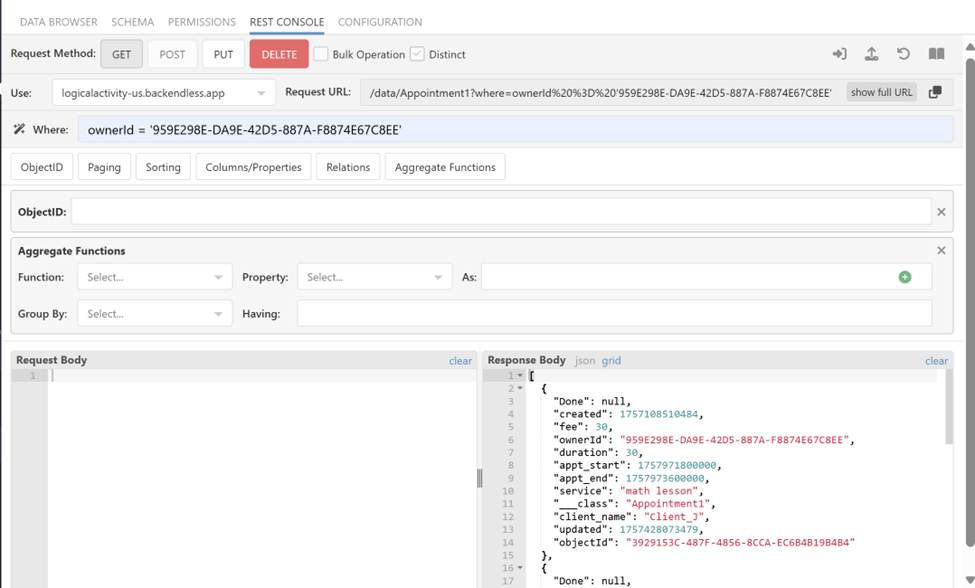Open the Group By select dropdown

click(x=155, y=314)
